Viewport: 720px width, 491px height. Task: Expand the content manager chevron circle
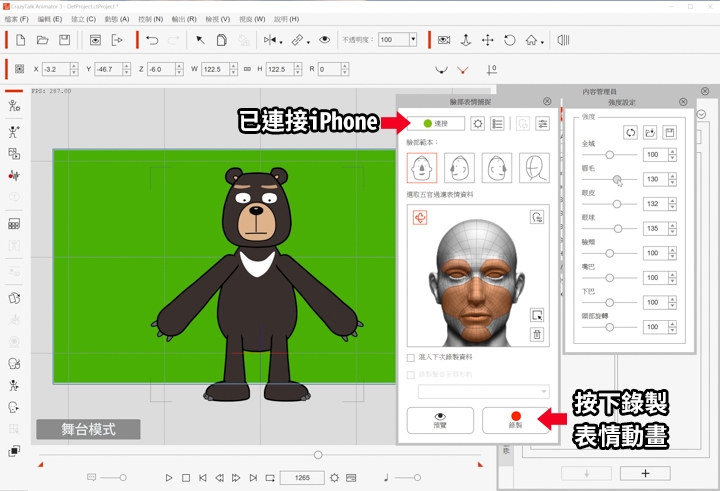click(x=701, y=114)
